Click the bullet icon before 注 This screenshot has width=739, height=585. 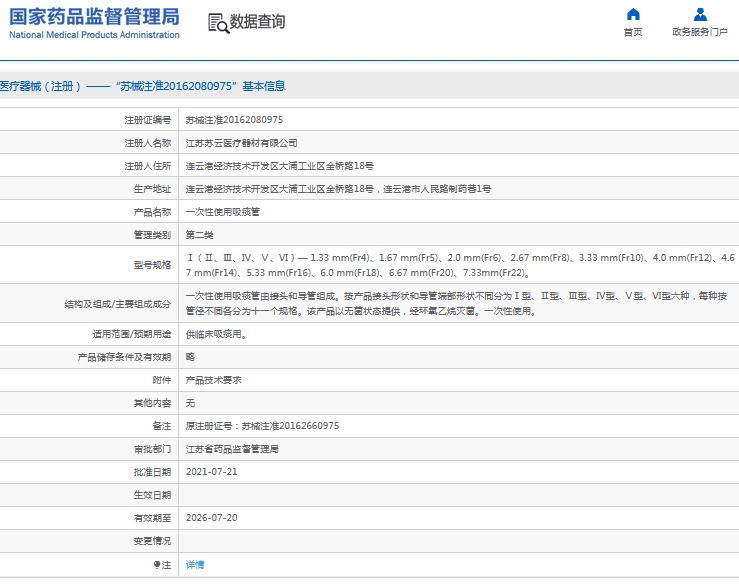coord(156,564)
